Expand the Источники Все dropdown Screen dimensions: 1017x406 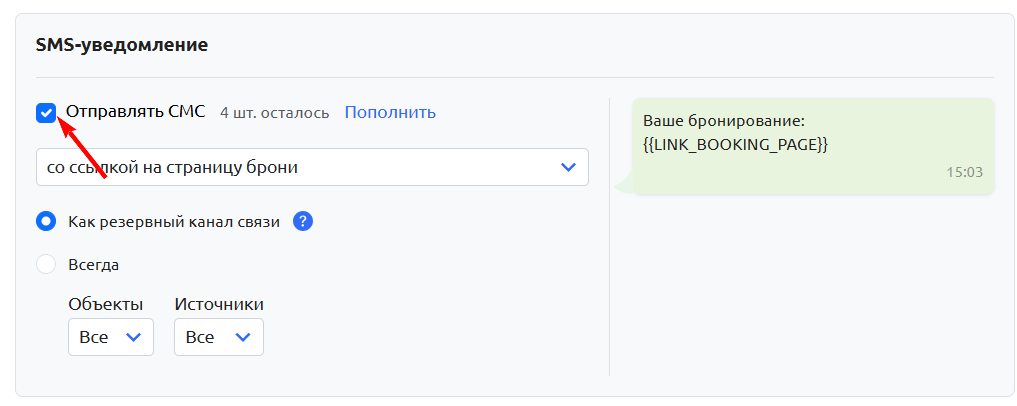click(x=219, y=337)
